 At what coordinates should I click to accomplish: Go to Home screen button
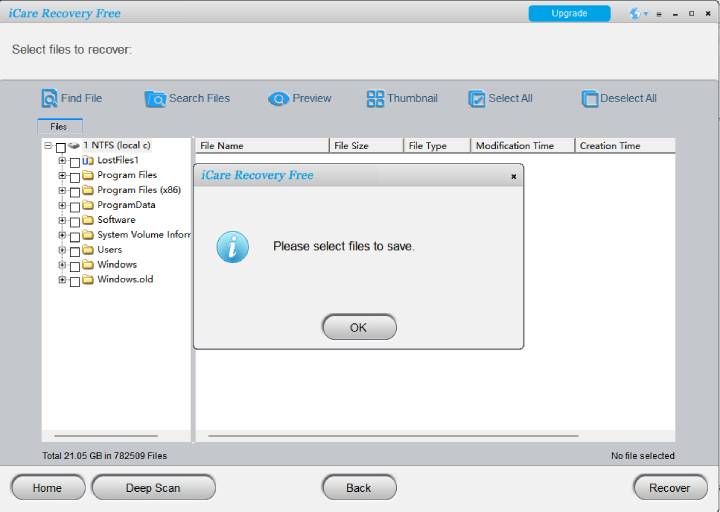pos(48,488)
